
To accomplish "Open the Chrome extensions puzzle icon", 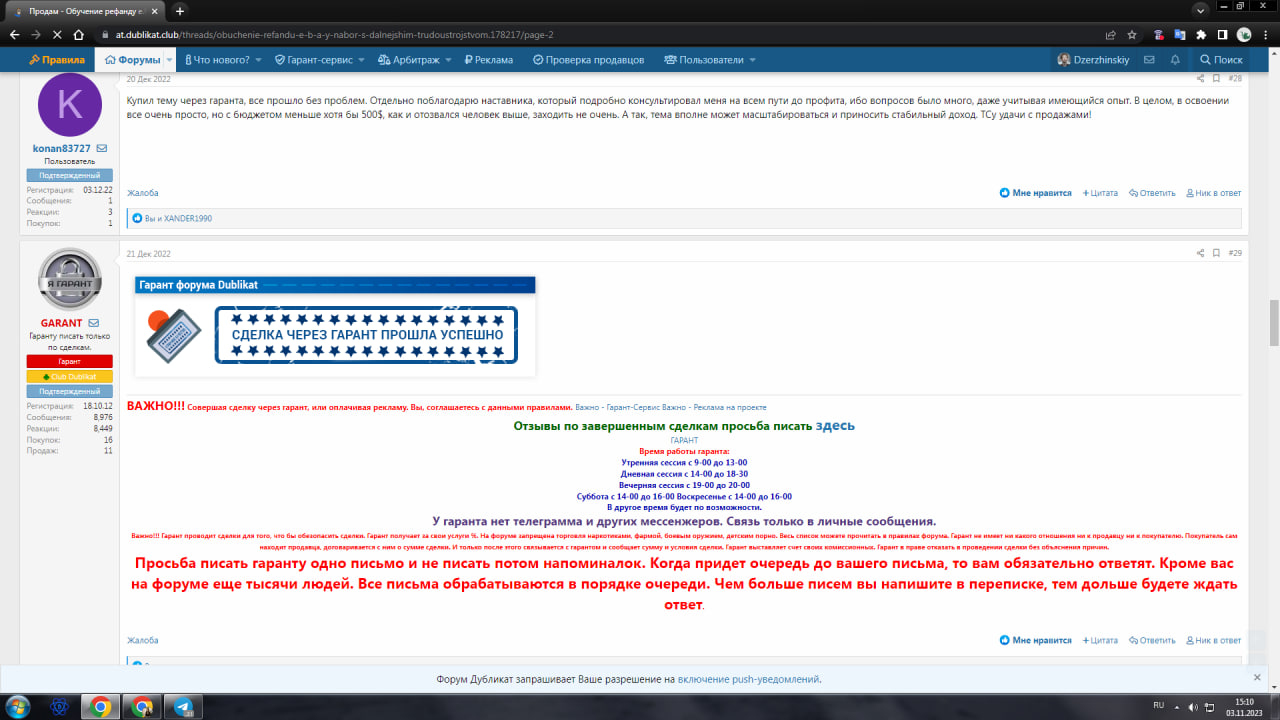I will [x=1200, y=34].
